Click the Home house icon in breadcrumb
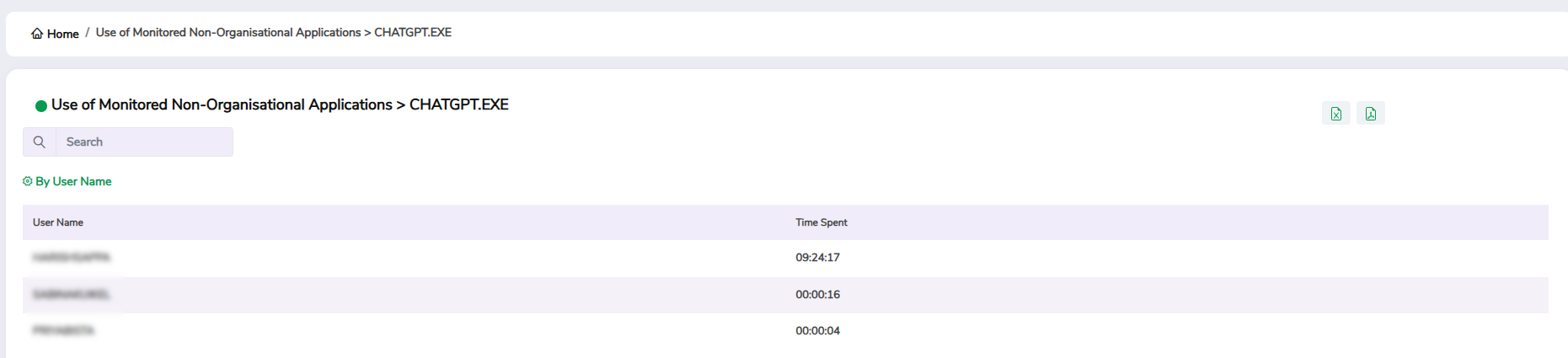The width and height of the screenshot is (1568, 358). tap(37, 34)
